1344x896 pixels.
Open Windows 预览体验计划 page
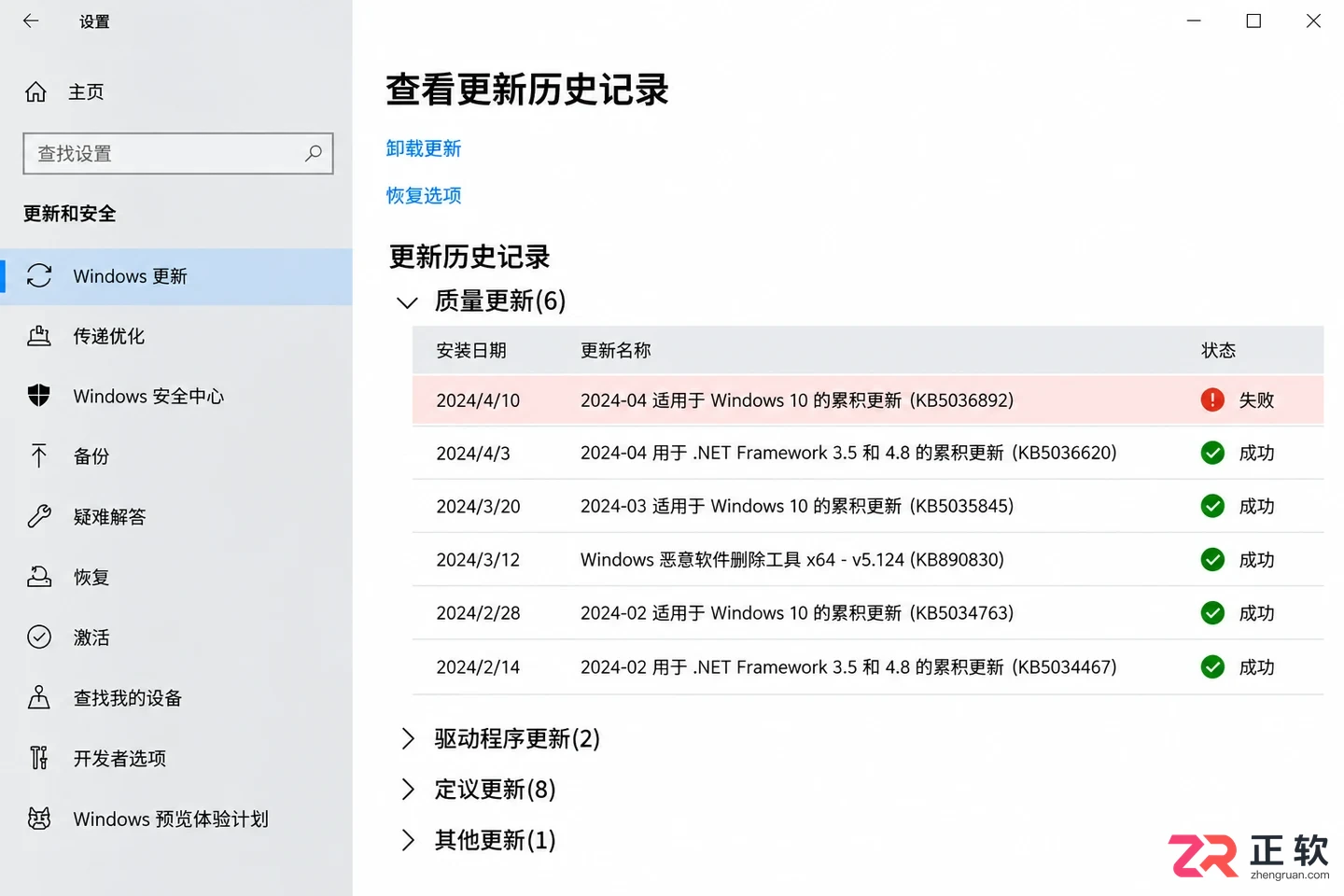(171, 819)
